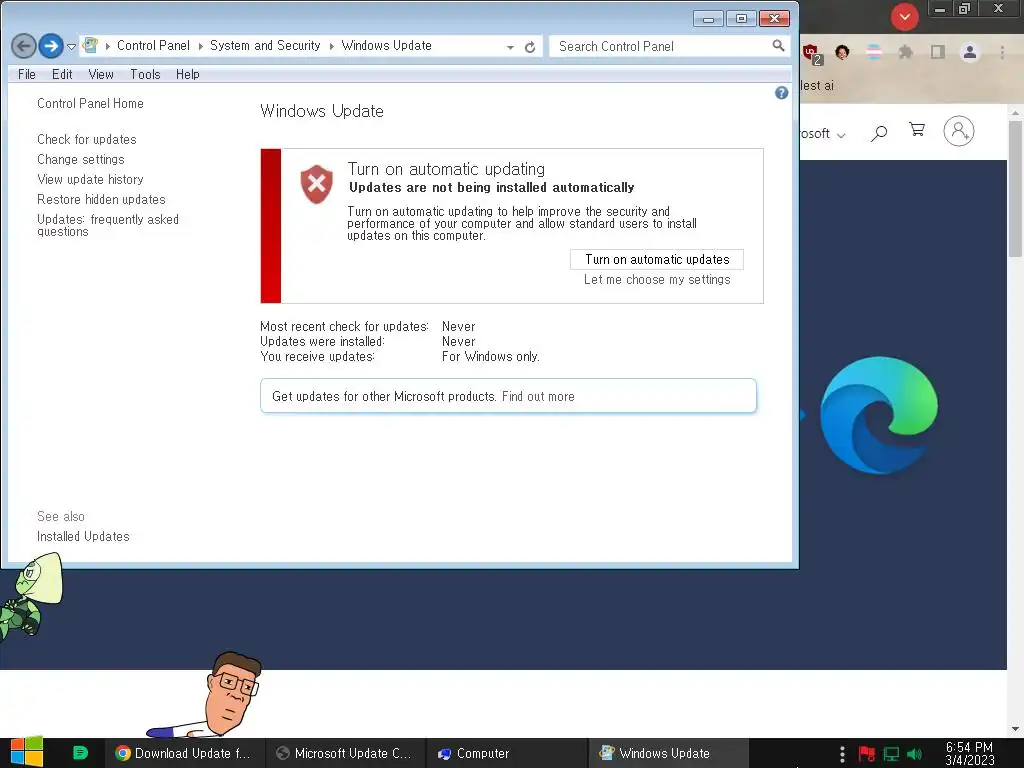Open the Windows Start button

click(26, 752)
